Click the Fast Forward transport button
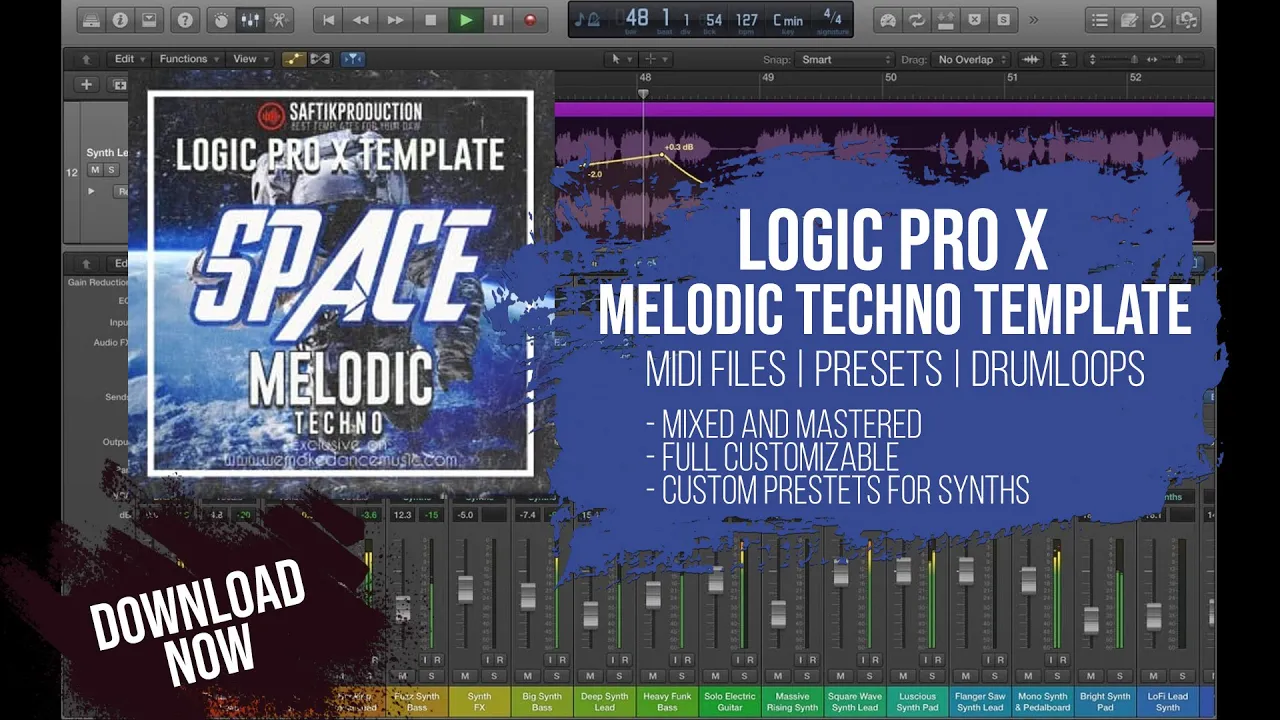1280x720 pixels. click(396, 19)
